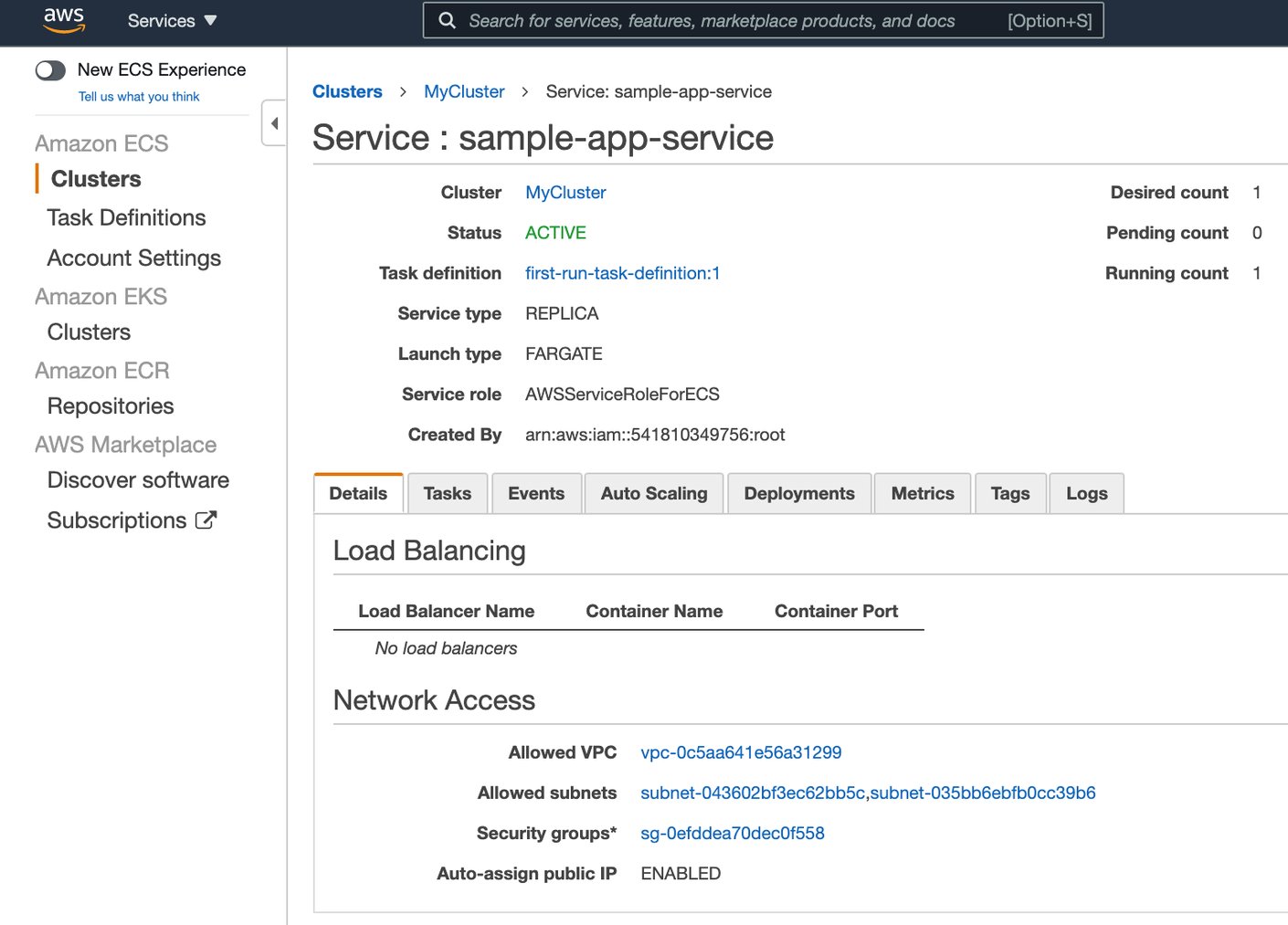This screenshot has width=1288, height=925.
Task: View the Tags tab
Action: pyautogui.click(x=1009, y=493)
